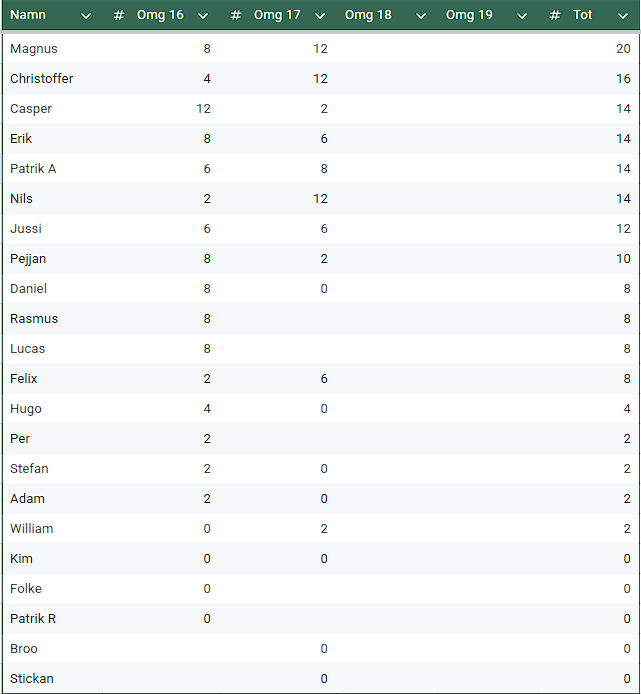
Task: Click the number-type icon beside Tot
Action: click(555, 15)
